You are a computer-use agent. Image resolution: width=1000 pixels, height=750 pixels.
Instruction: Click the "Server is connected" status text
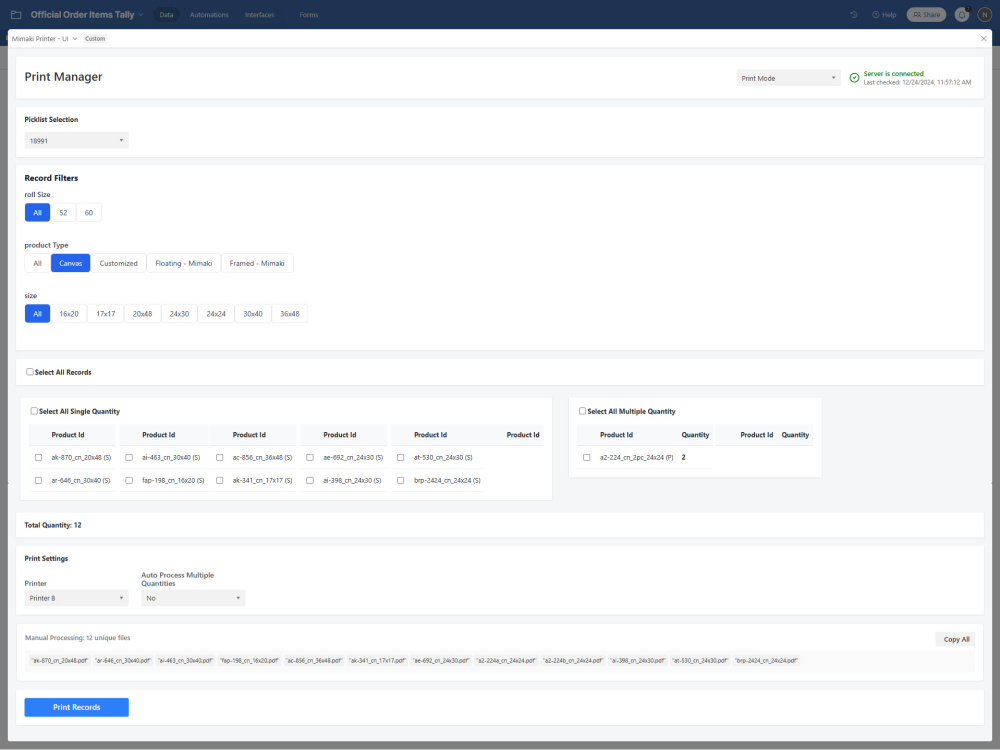pyautogui.click(x=893, y=73)
